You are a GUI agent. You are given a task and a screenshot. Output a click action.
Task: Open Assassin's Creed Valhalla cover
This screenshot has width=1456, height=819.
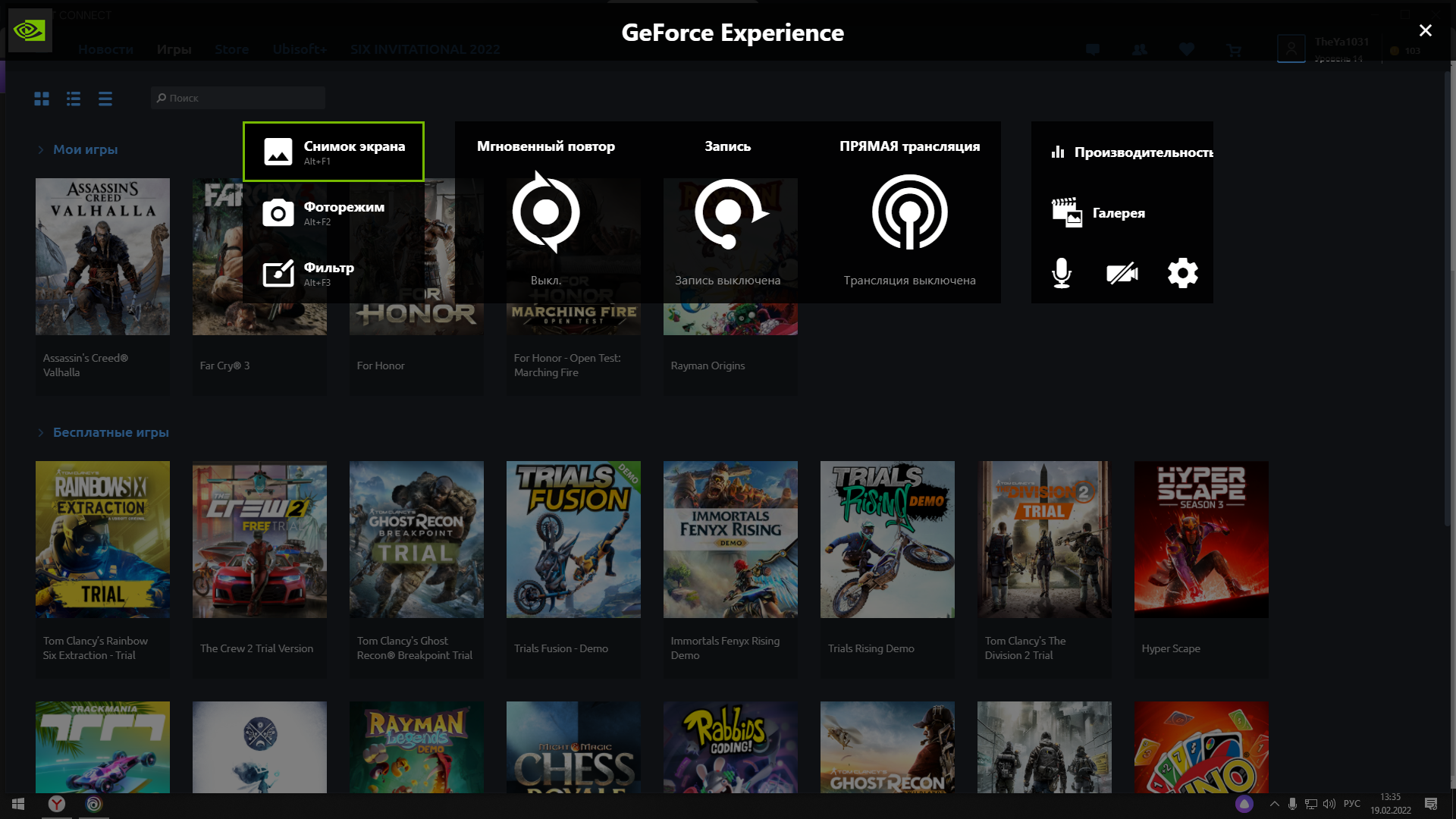(x=102, y=256)
